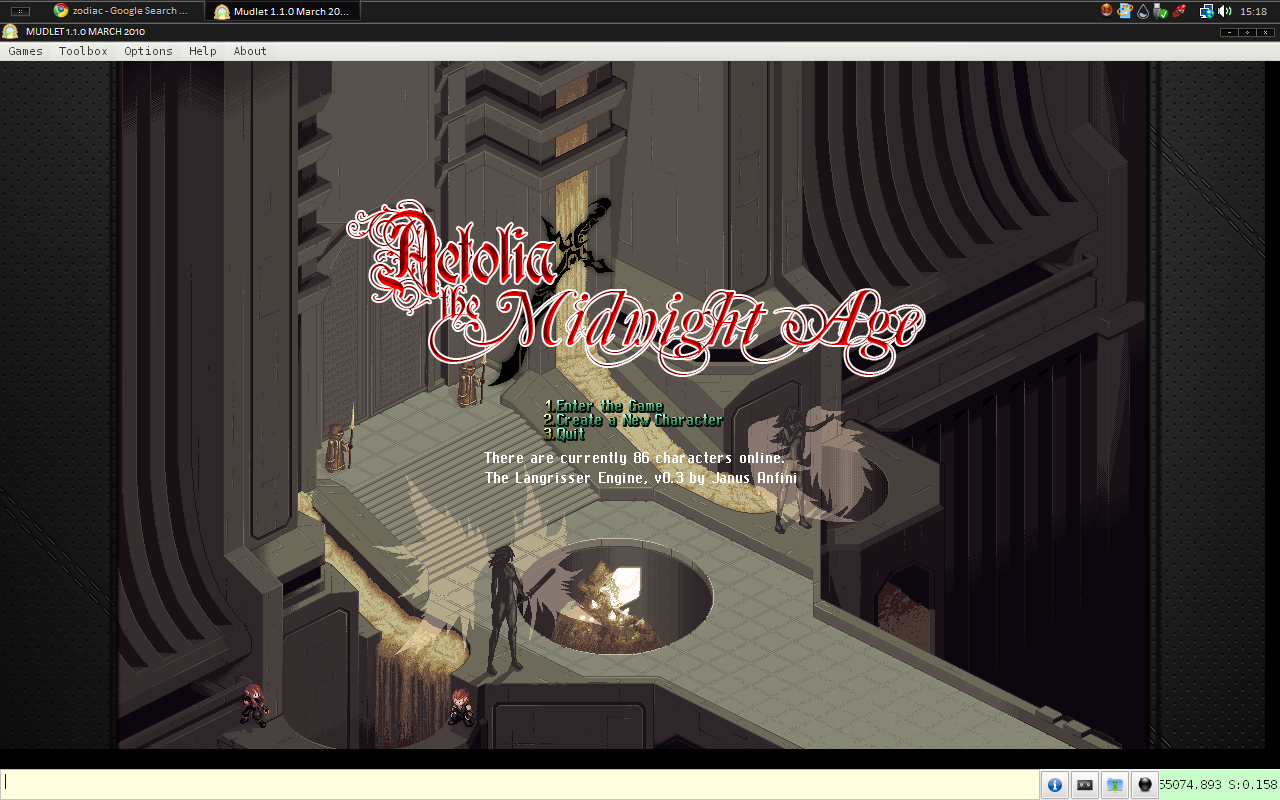Image resolution: width=1280 pixels, height=800 pixels.
Task: Click 'The Langrisser Engine' credit line
Action: click(641, 478)
